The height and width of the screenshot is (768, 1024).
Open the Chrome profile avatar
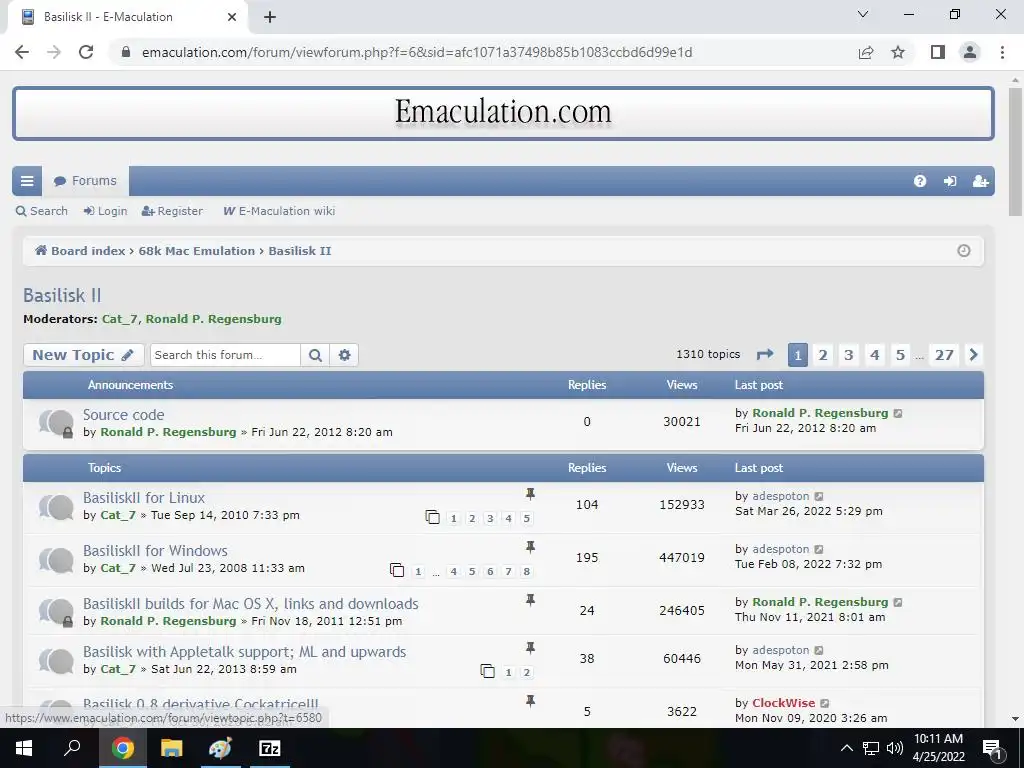point(970,52)
